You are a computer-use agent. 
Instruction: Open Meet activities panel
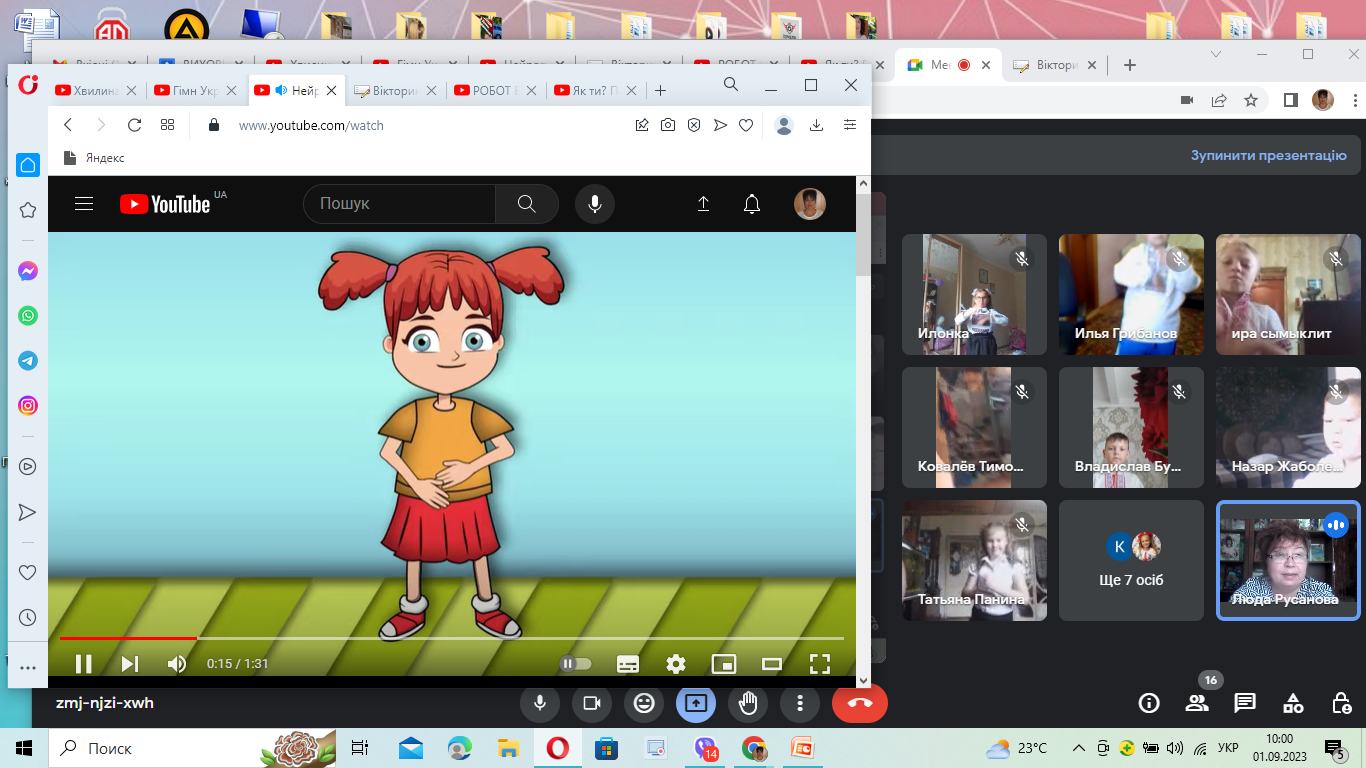(1293, 703)
